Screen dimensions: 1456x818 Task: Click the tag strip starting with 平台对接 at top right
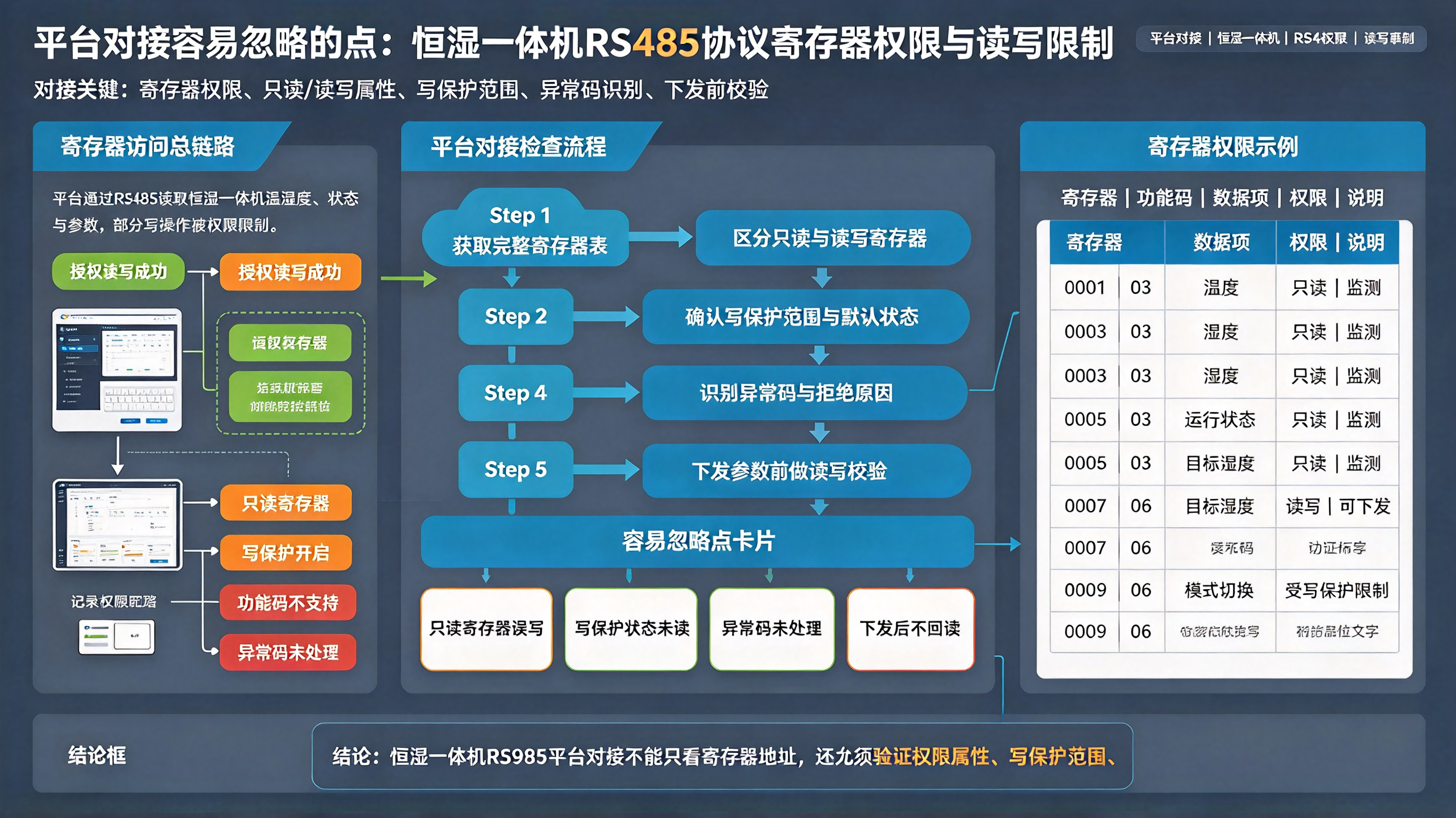1281,38
